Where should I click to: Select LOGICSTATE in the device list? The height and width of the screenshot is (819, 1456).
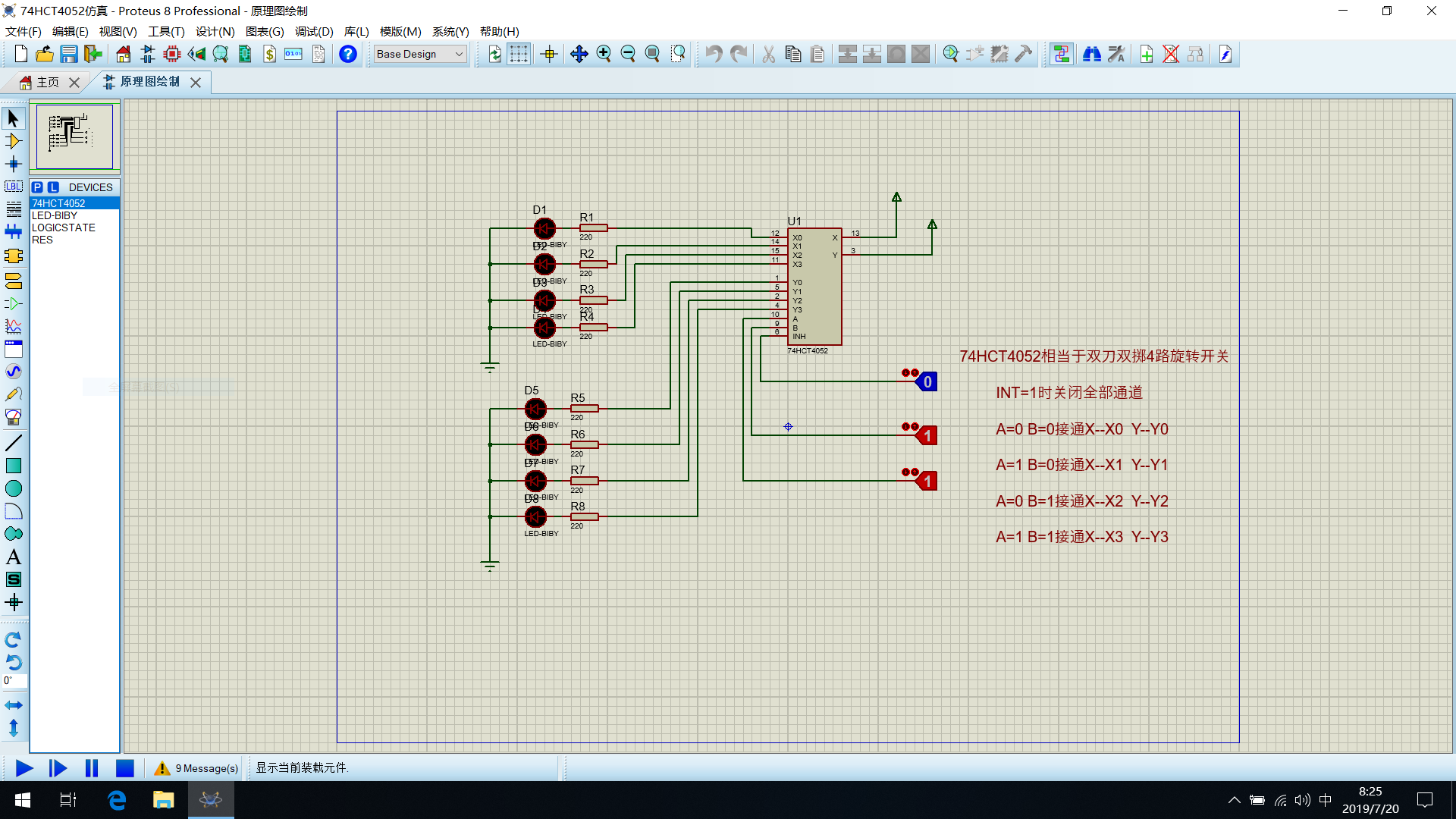pyautogui.click(x=74, y=227)
